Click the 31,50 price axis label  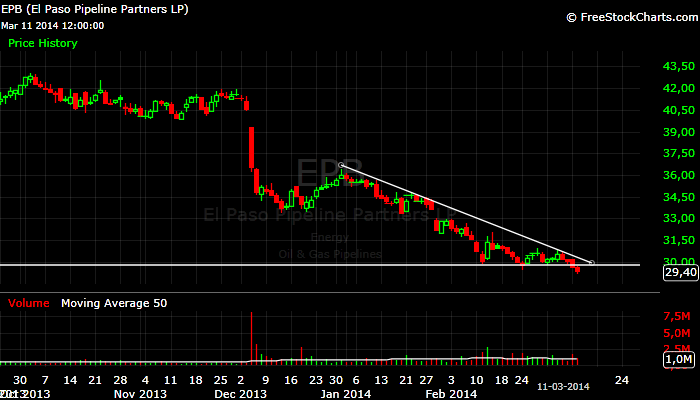679,240
